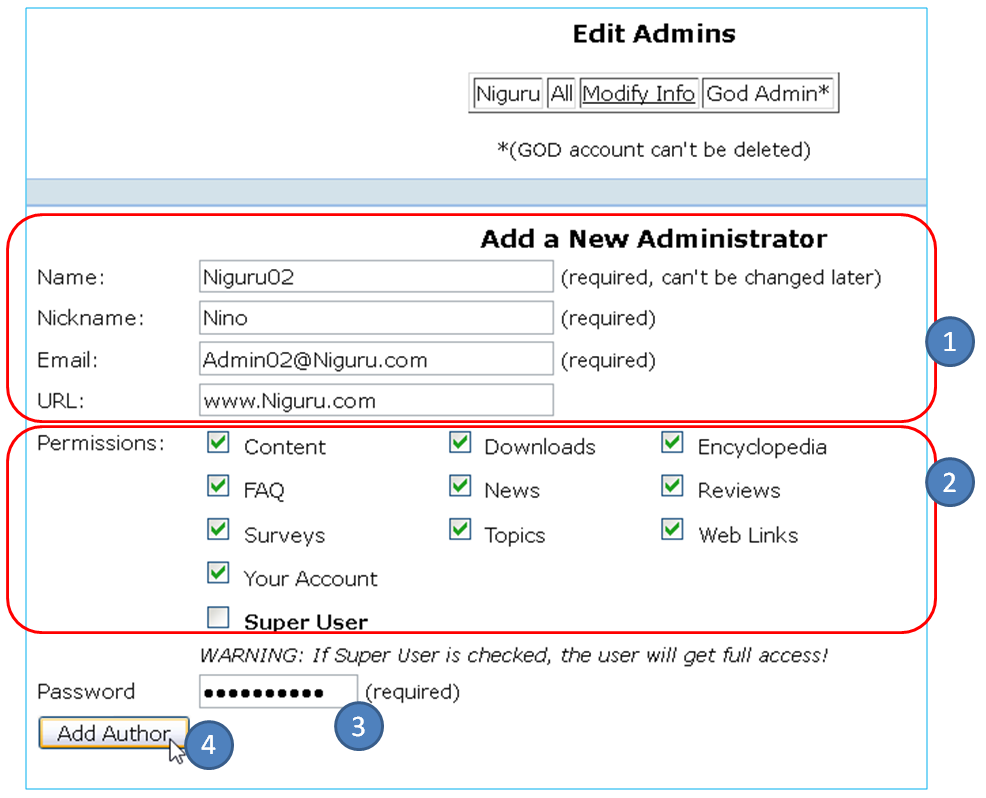This screenshot has height=798, width=986.
Task: Enable the Super User checkbox
Action: tap(218, 616)
